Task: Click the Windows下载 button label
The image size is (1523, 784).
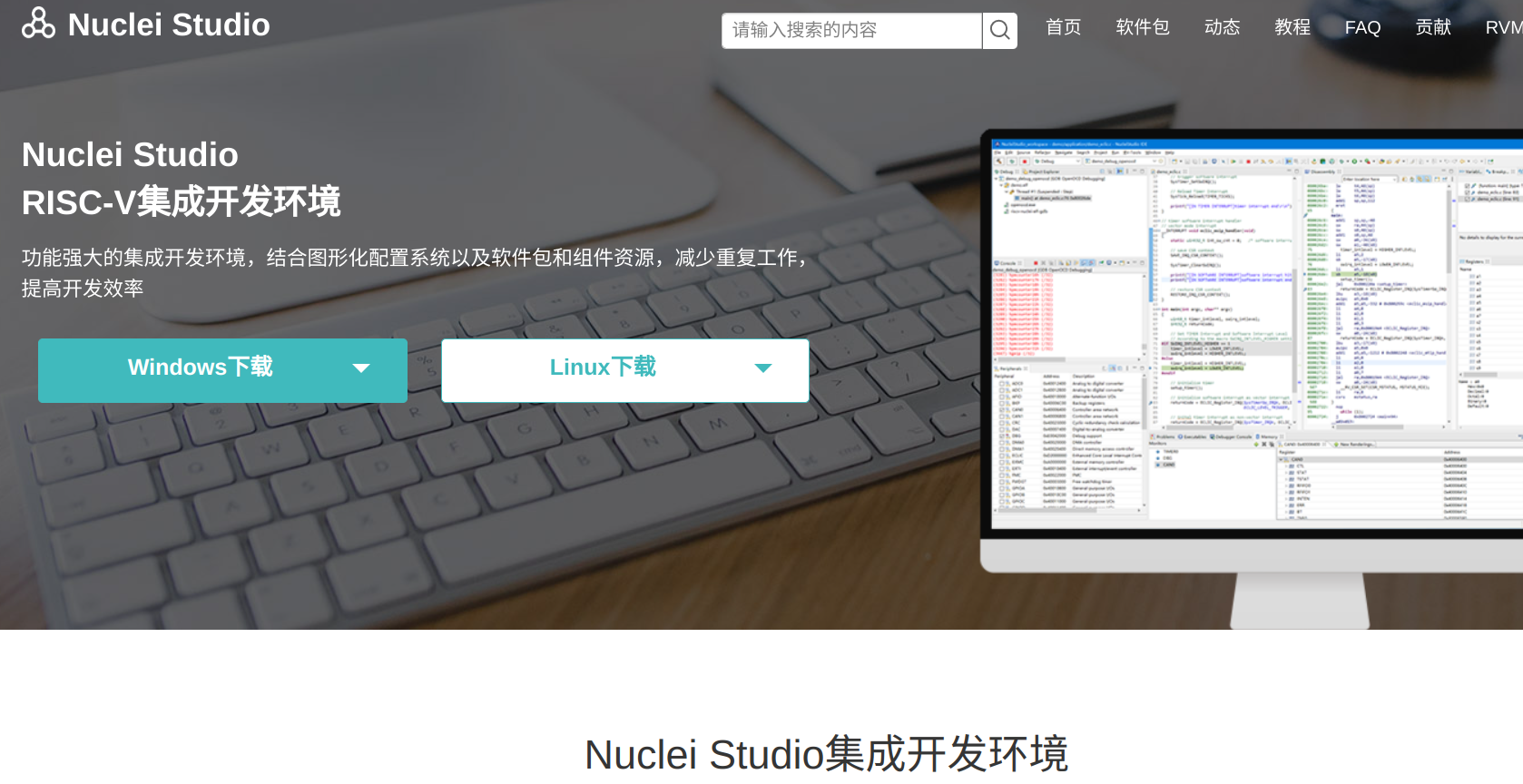Action: click(x=201, y=367)
